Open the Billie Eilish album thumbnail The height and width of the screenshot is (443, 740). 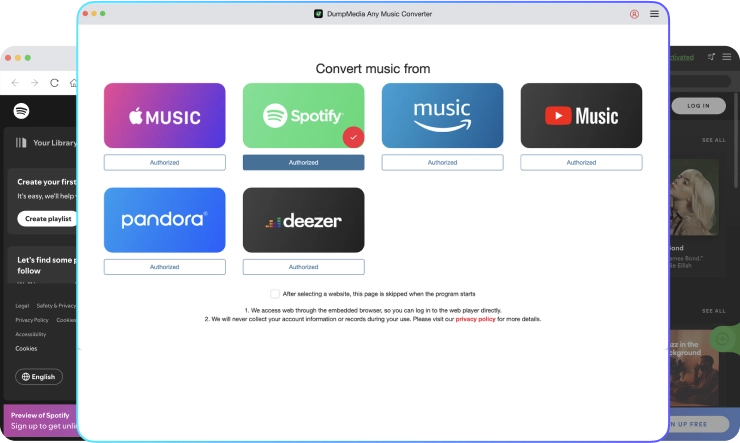click(x=694, y=197)
